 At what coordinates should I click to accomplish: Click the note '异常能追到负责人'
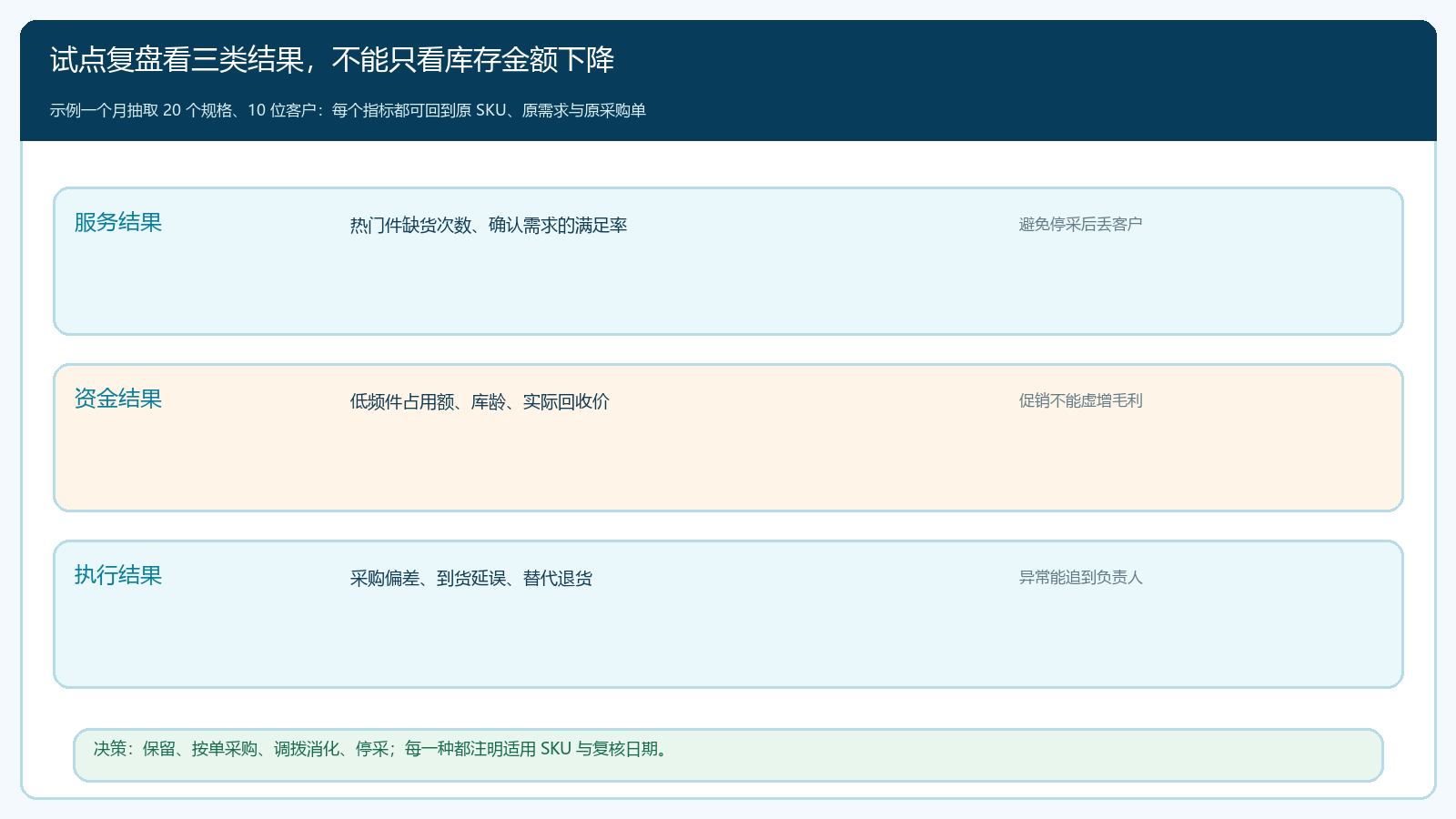coord(1080,577)
